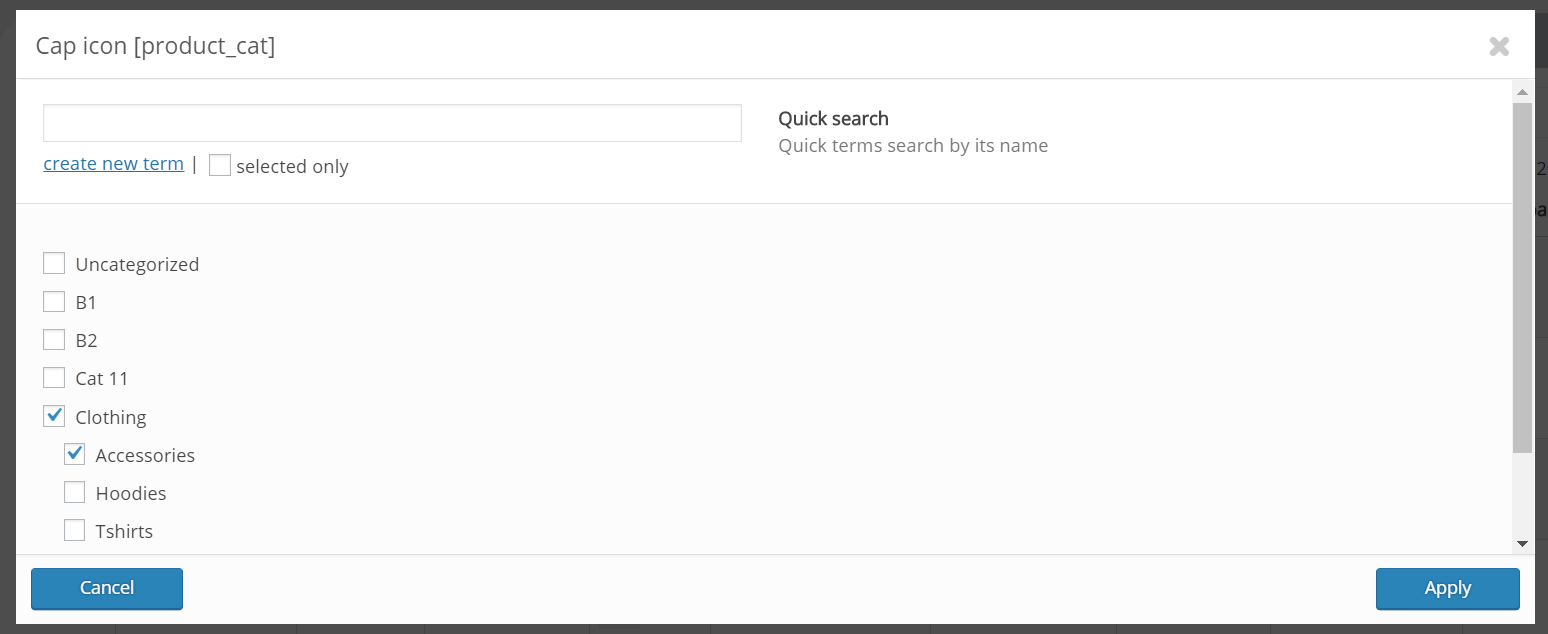The width and height of the screenshot is (1548, 634).
Task: Click the Clothing label text
Action: 111,417
